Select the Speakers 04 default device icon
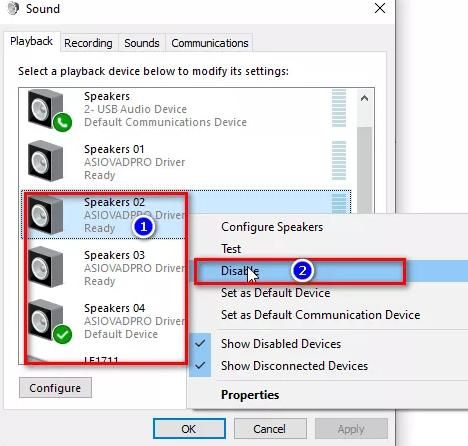This screenshot has width=468, height=446. (49, 321)
